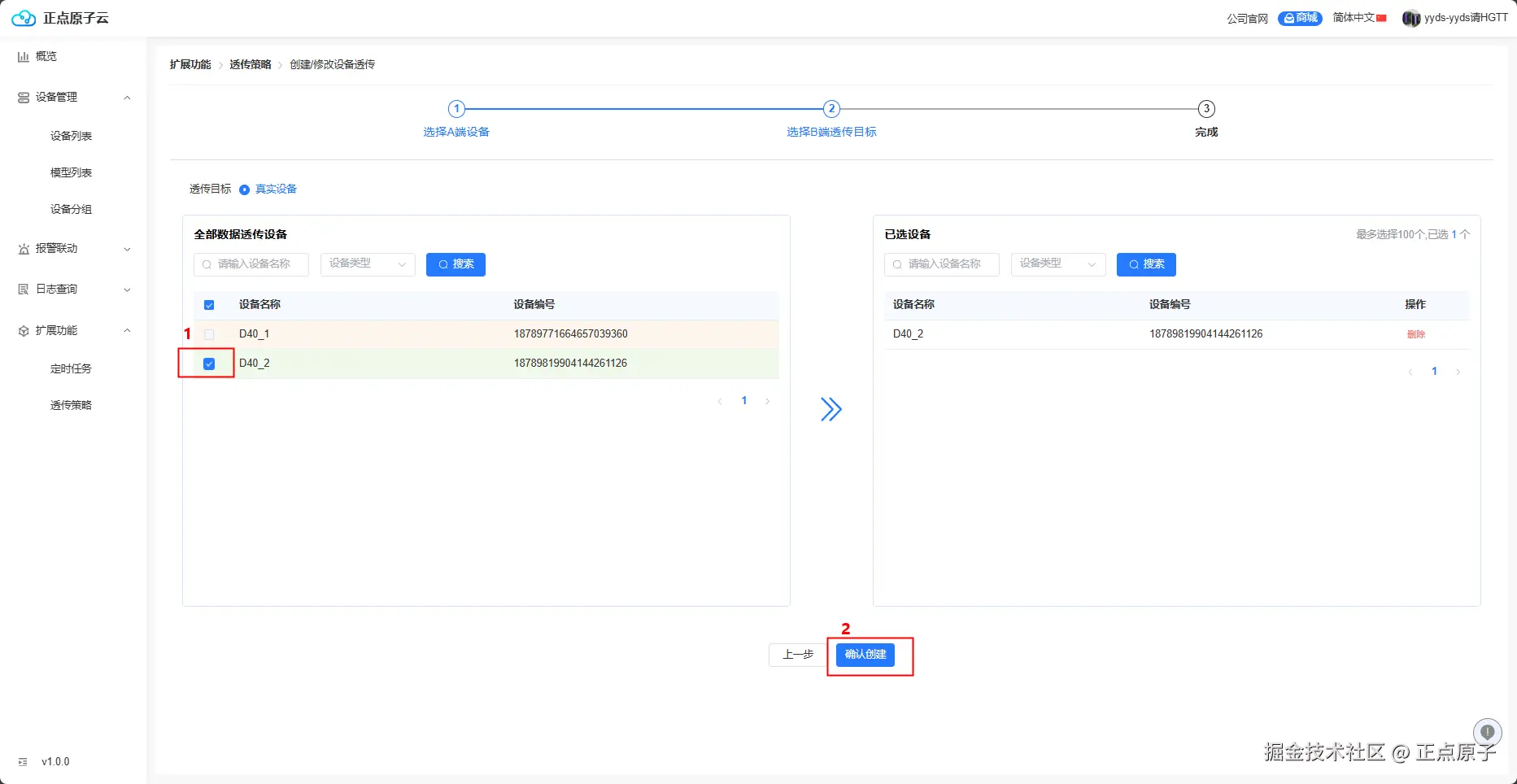Click the user avatar icon

pos(1411,18)
